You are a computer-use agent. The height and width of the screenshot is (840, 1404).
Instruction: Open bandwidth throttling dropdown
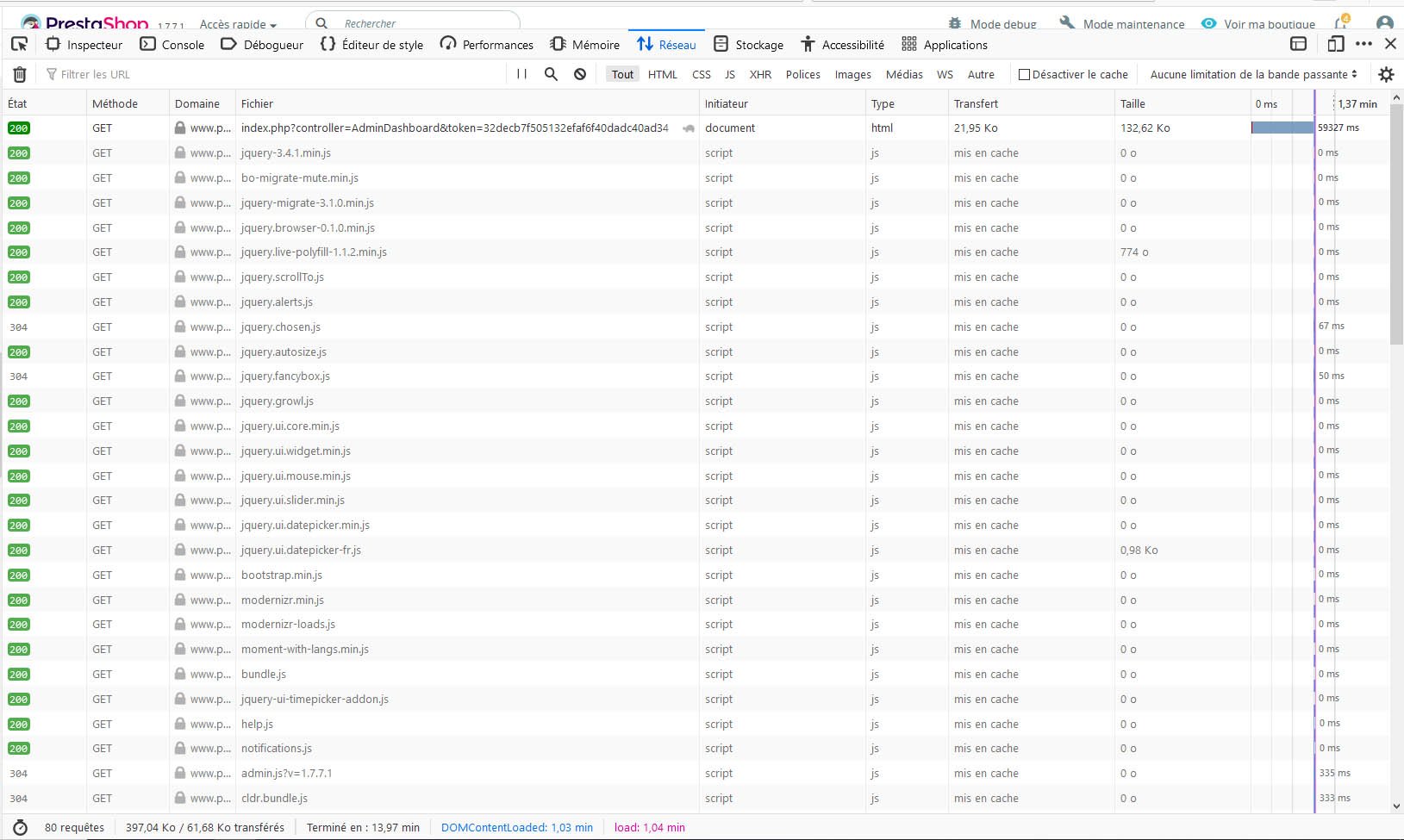[x=1254, y=75]
